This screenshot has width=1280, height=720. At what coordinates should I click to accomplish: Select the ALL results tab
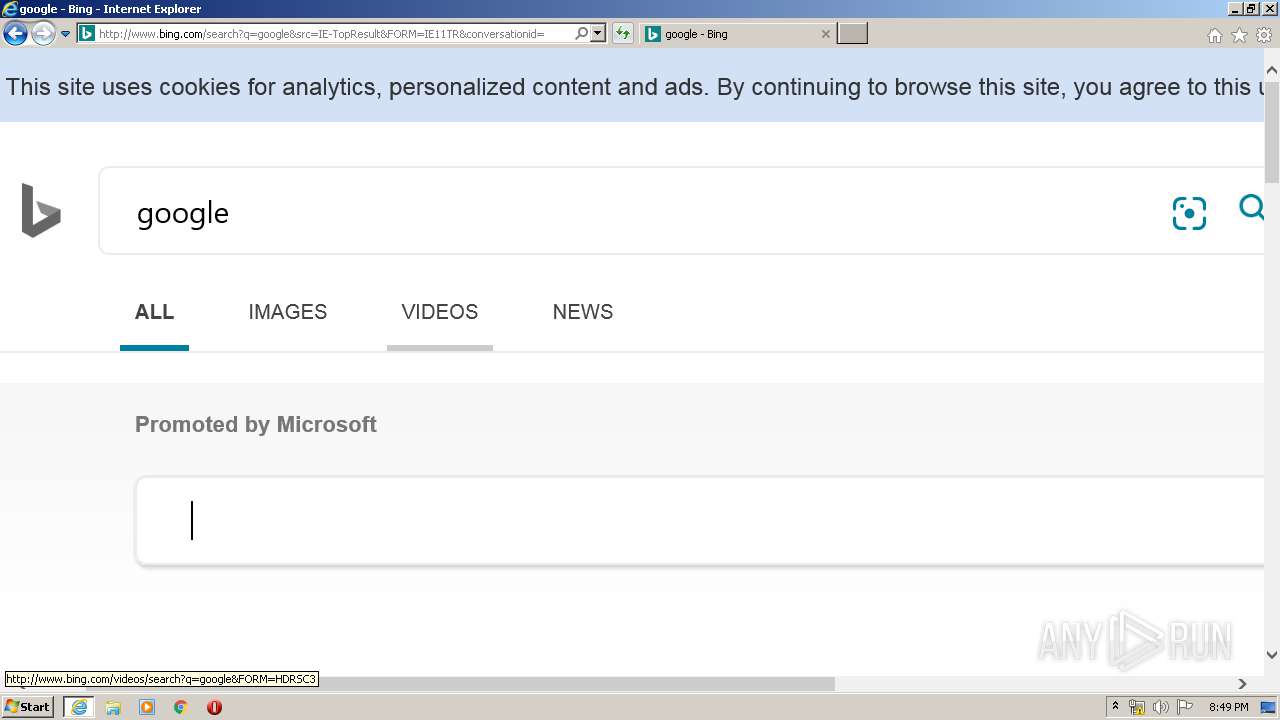click(154, 312)
